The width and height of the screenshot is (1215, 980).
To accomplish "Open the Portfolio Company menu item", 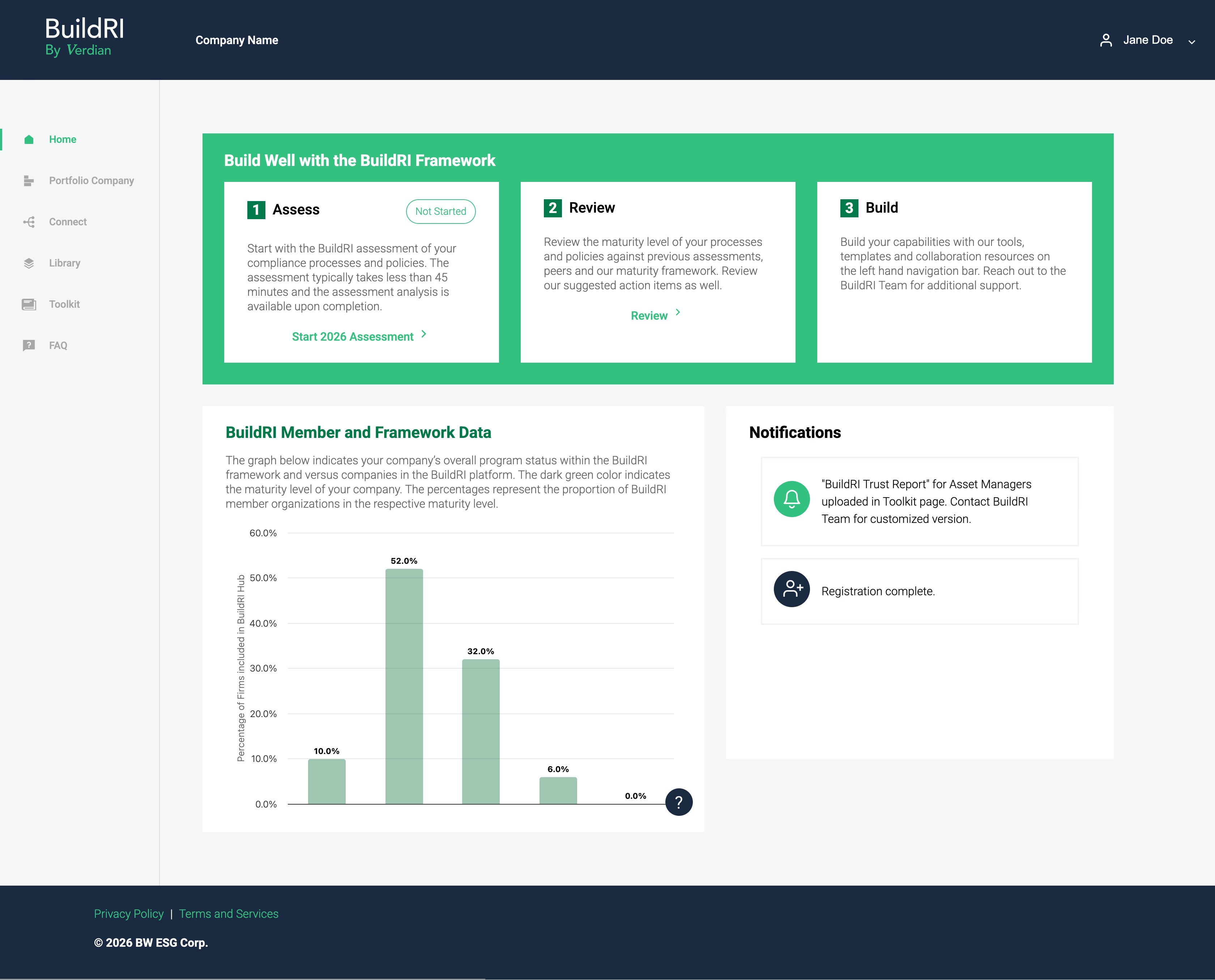I will pos(91,181).
